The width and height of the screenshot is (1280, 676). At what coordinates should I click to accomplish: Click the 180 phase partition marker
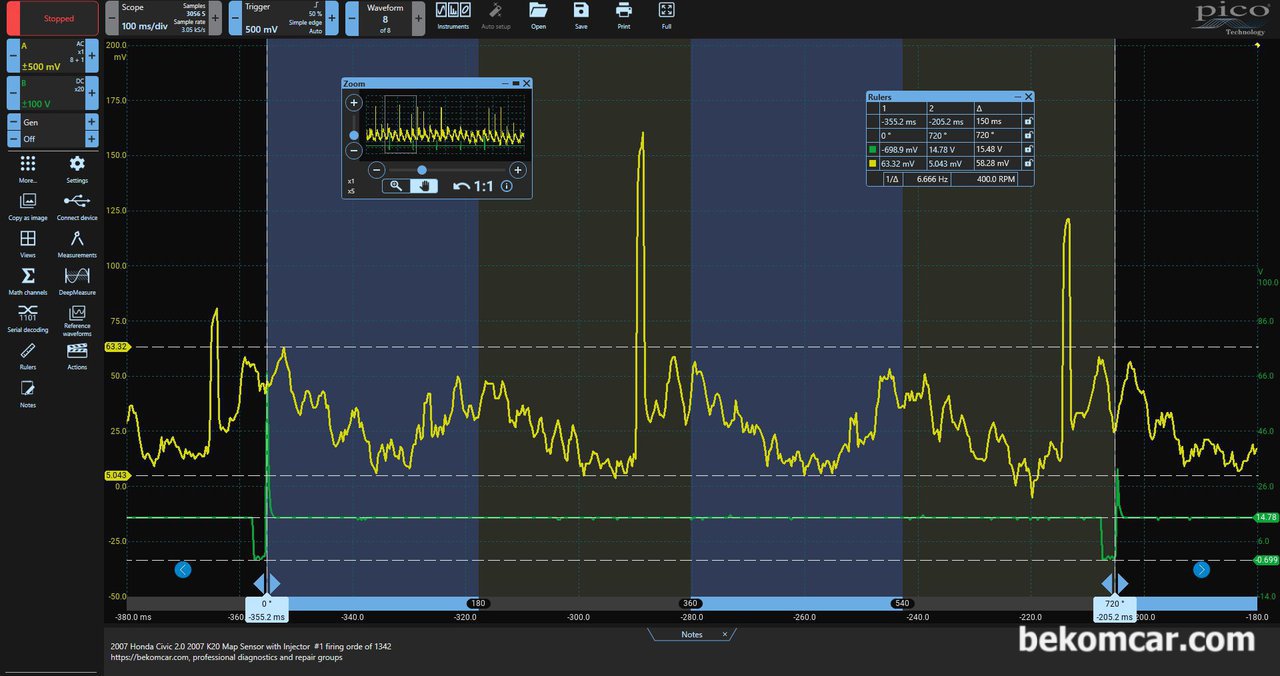point(477,604)
